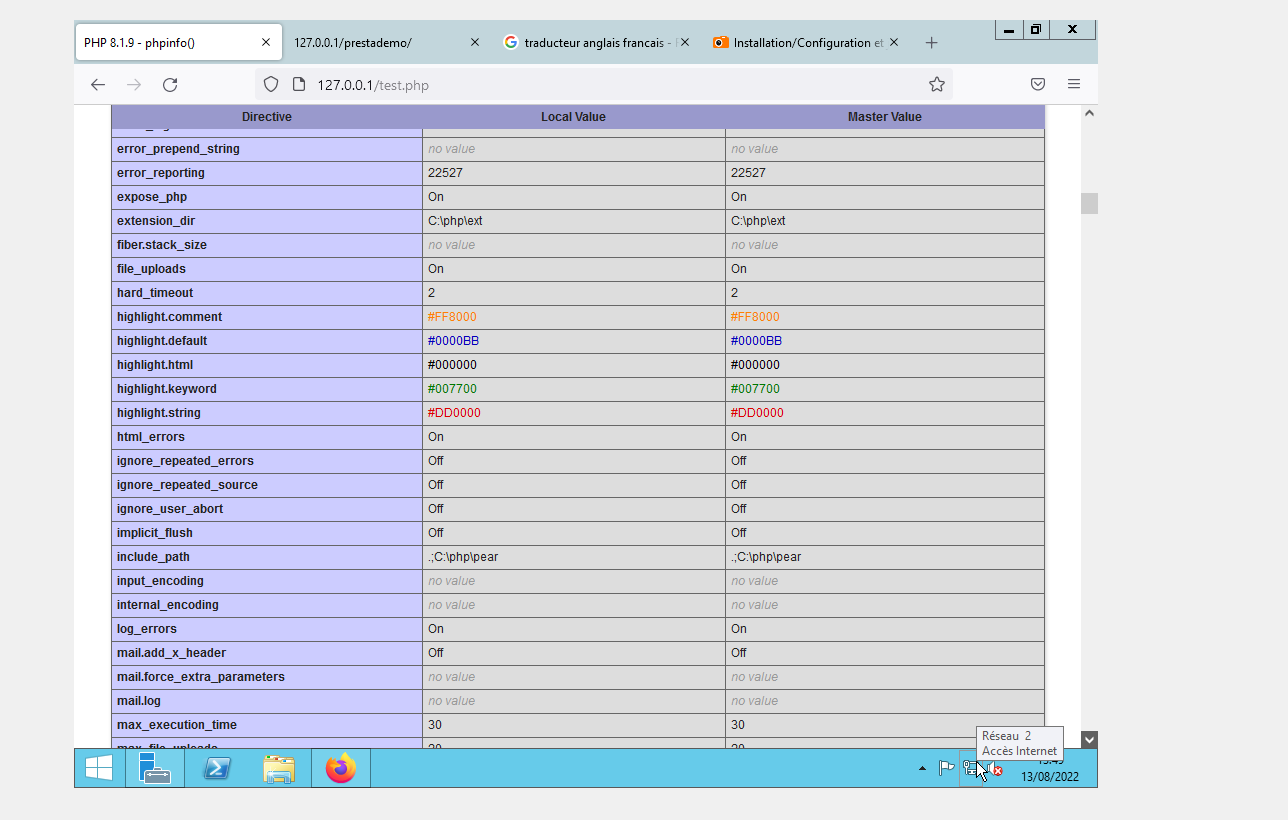Close the Installation/Configuration tab
This screenshot has height=820, width=1288.
click(894, 43)
